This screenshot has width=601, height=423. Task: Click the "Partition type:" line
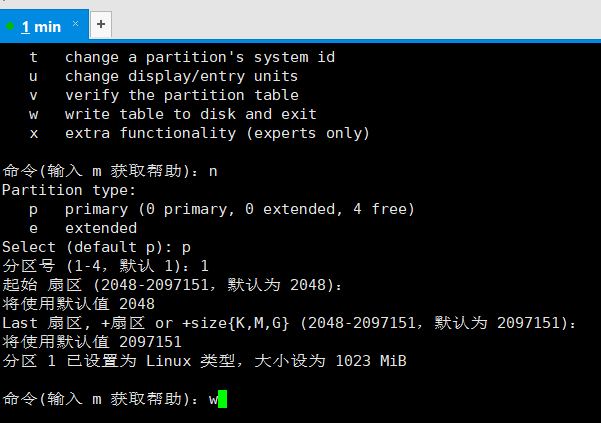[x=69, y=190]
